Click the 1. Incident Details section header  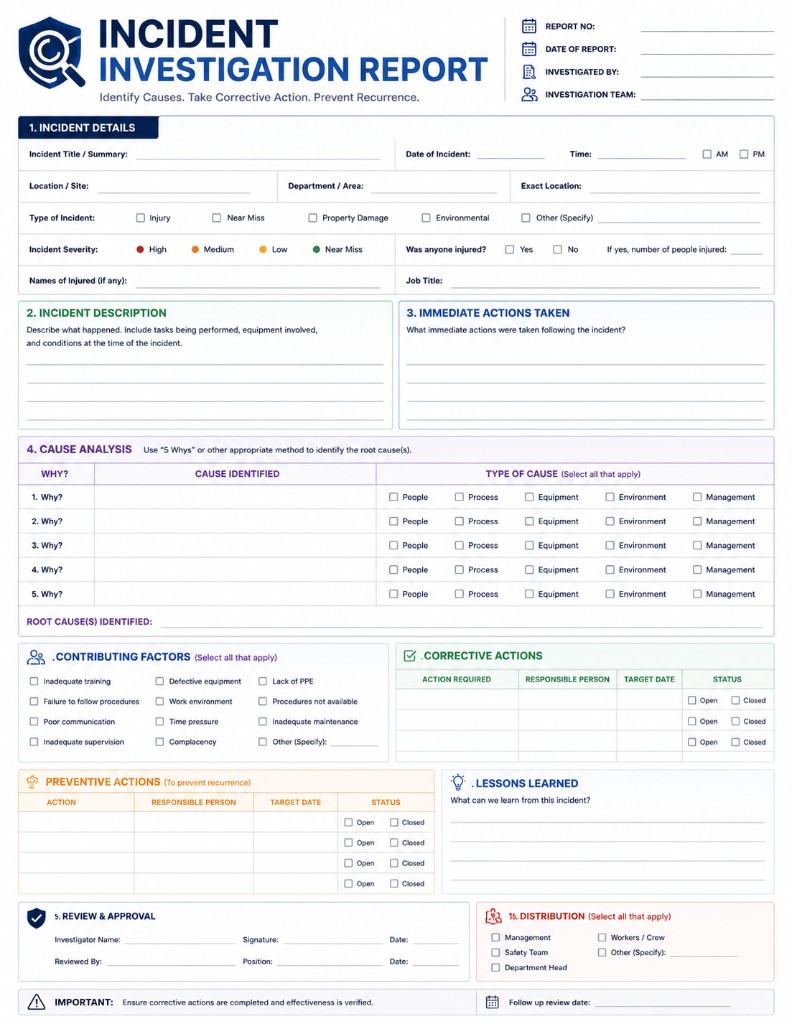[x=88, y=128]
